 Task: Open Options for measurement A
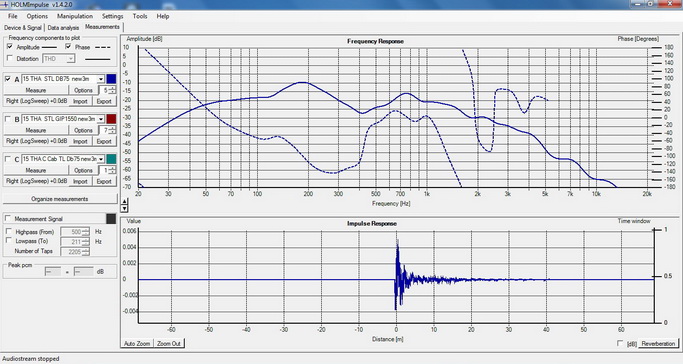coord(83,90)
